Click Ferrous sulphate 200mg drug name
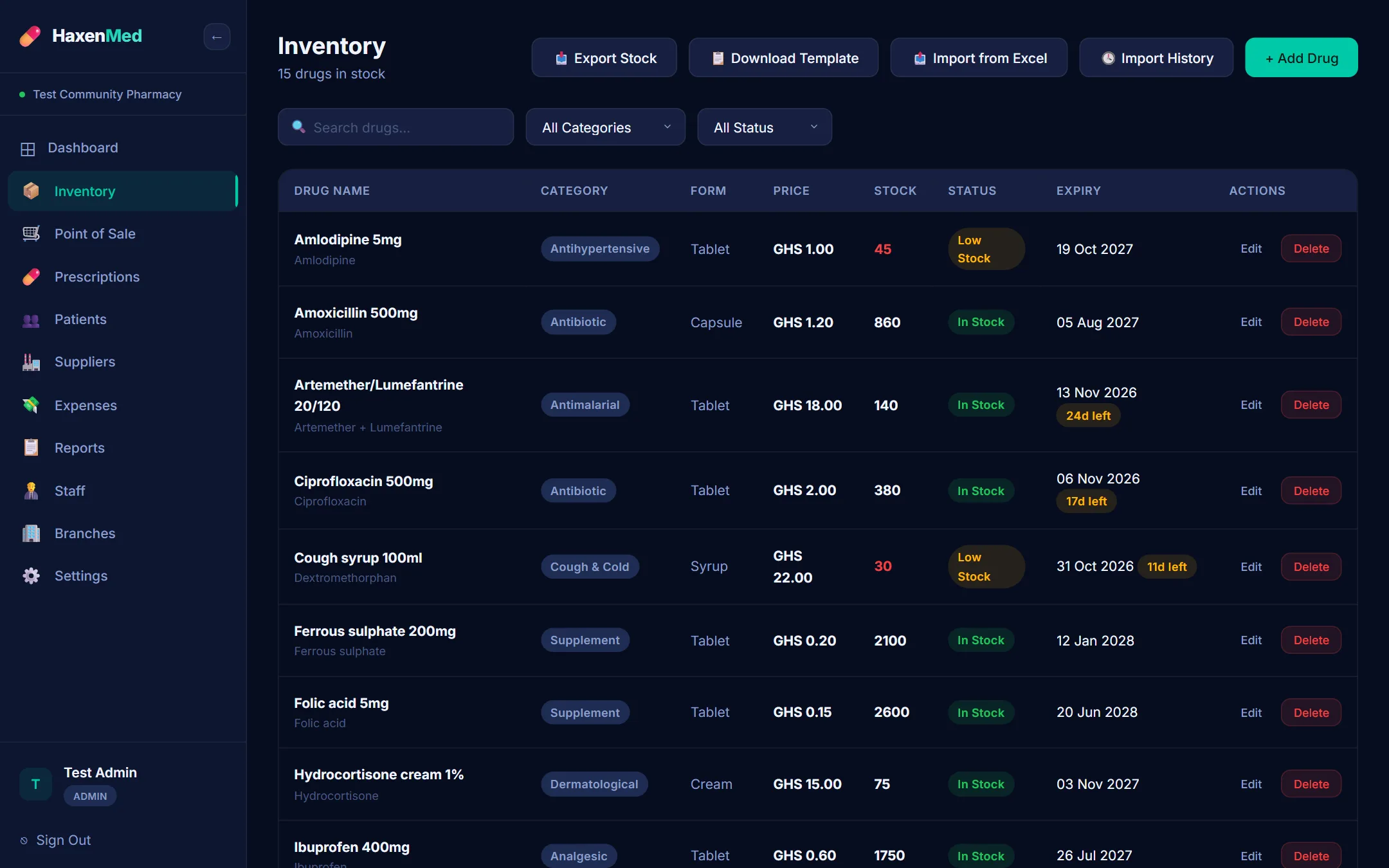 tap(375, 631)
